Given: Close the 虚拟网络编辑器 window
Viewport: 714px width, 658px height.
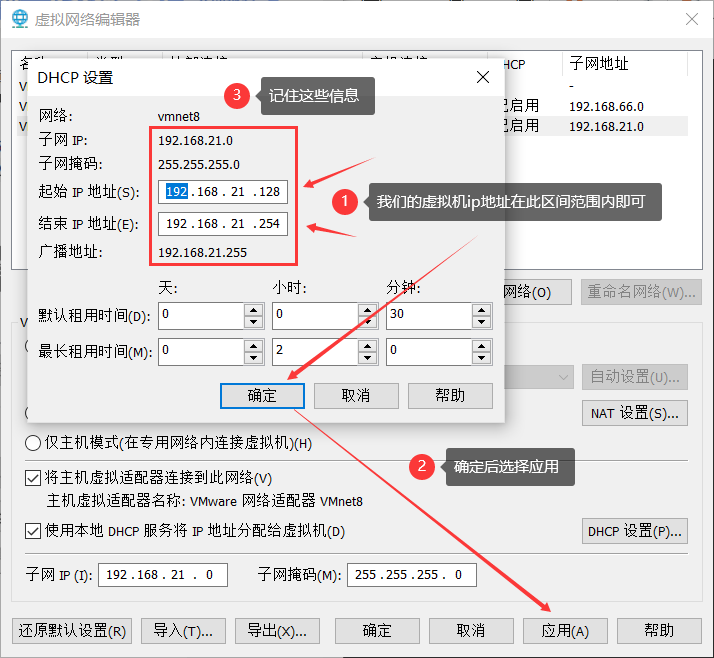Looking at the screenshot, I should pyautogui.click(x=692, y=19).
